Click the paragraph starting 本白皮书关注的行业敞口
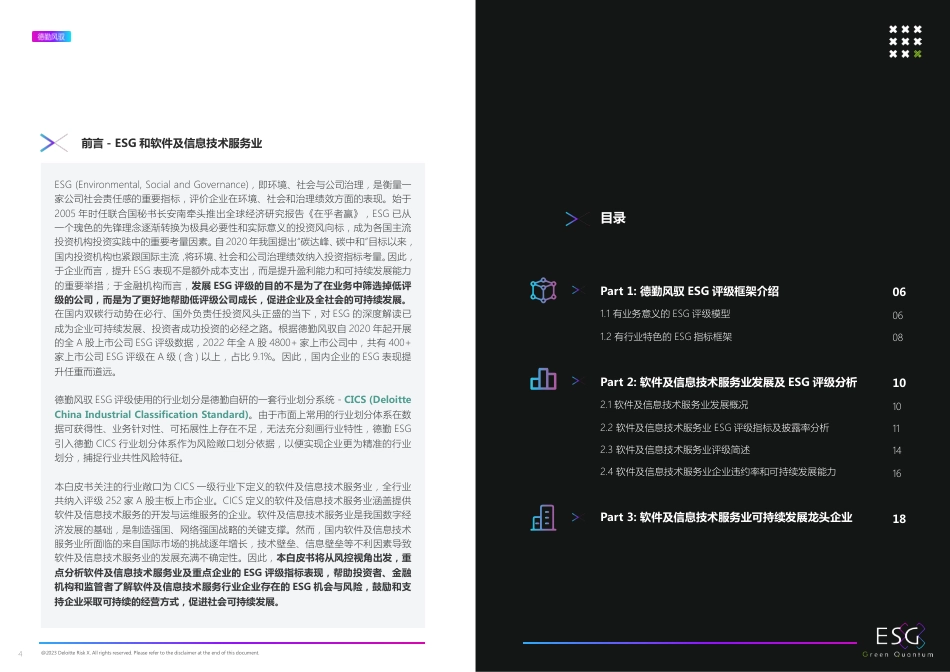The width and height of the screenshot is (950, 672). click(x=233, y=544)
